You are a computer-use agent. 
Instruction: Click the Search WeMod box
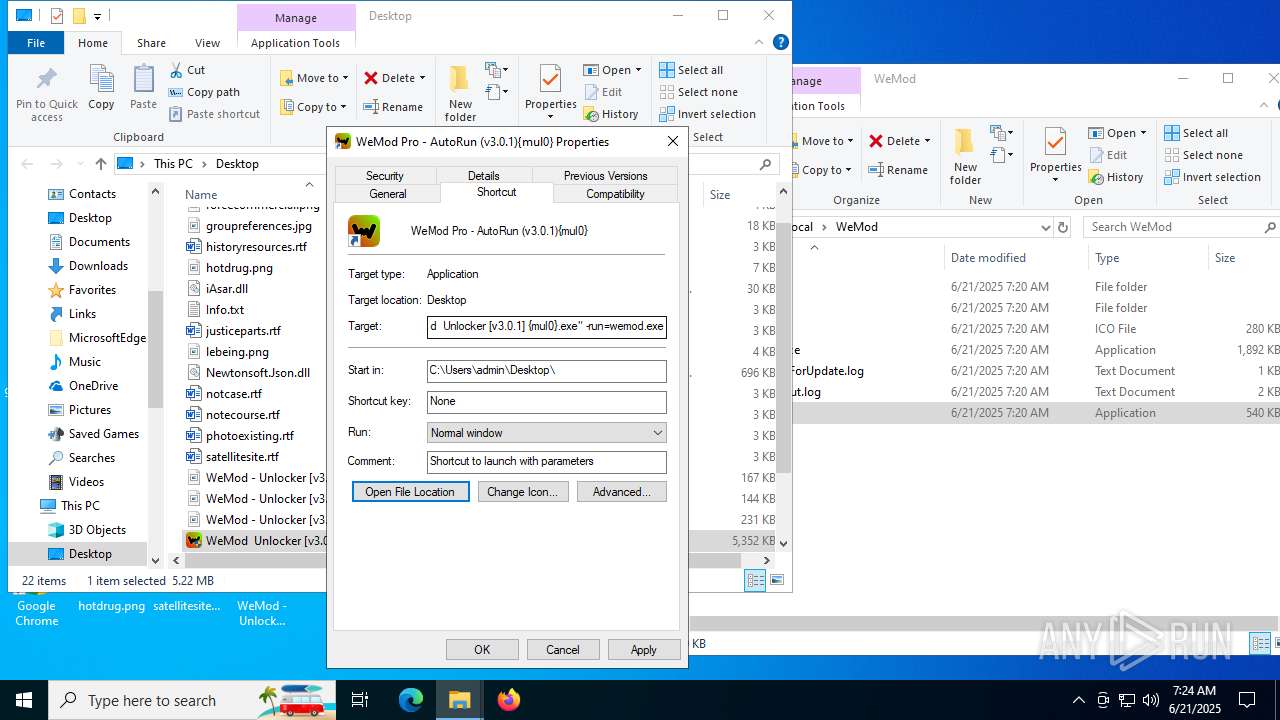click(1183, 227)
